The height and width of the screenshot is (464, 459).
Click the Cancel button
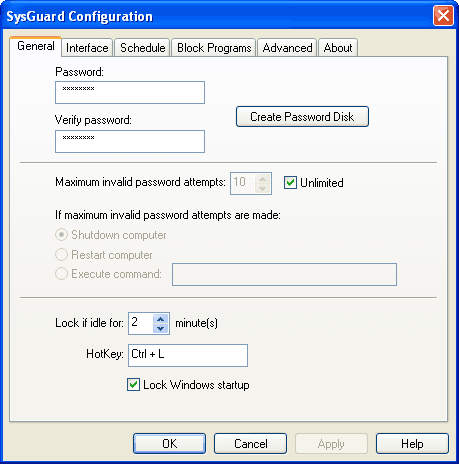tap(250, 444)
